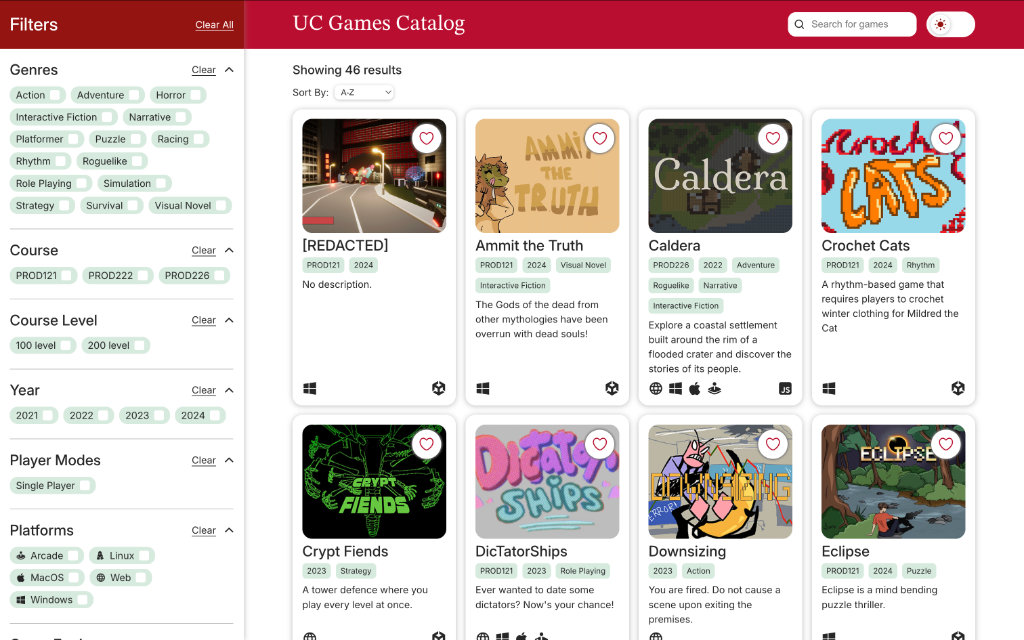Click Unity engine icon on [REDACTED] card

click(439, 389)
